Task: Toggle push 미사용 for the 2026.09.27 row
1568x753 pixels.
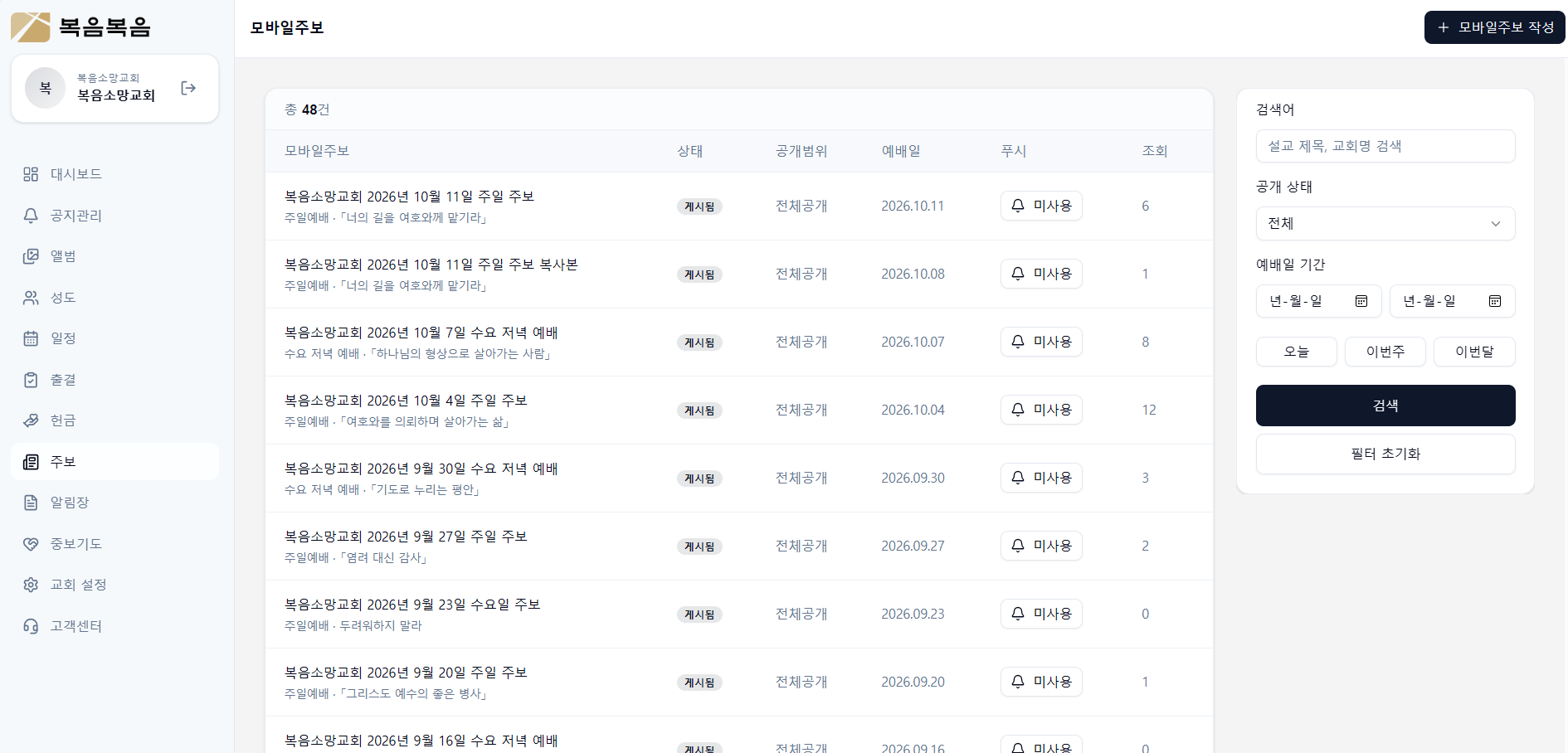Action: (1041, 546)
